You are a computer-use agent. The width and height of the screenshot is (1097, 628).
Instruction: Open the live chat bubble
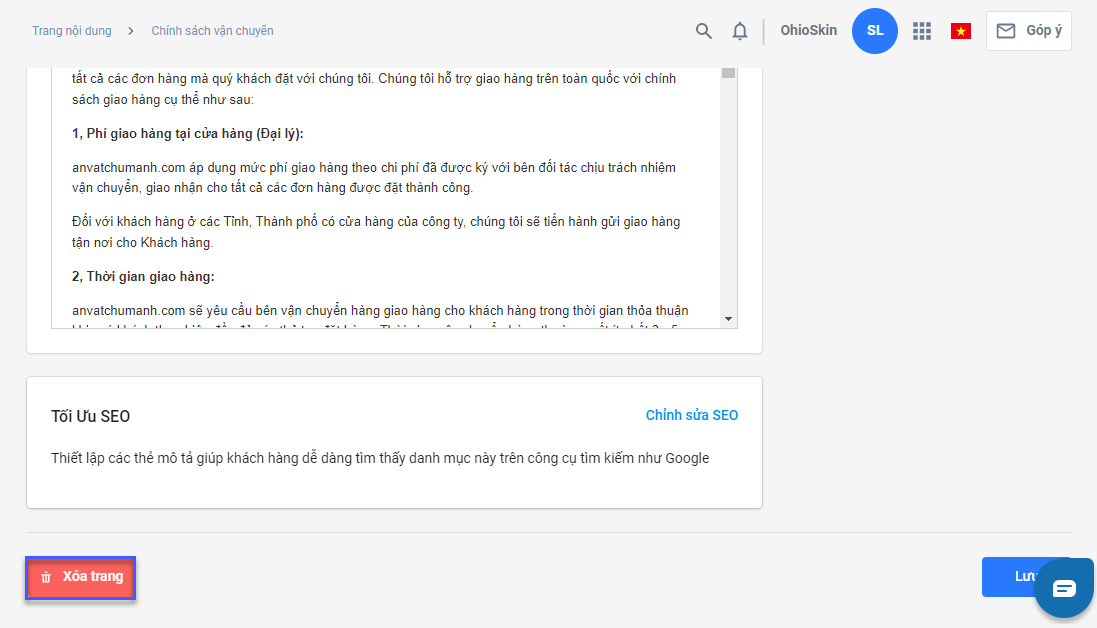[x=1063, y=588]
